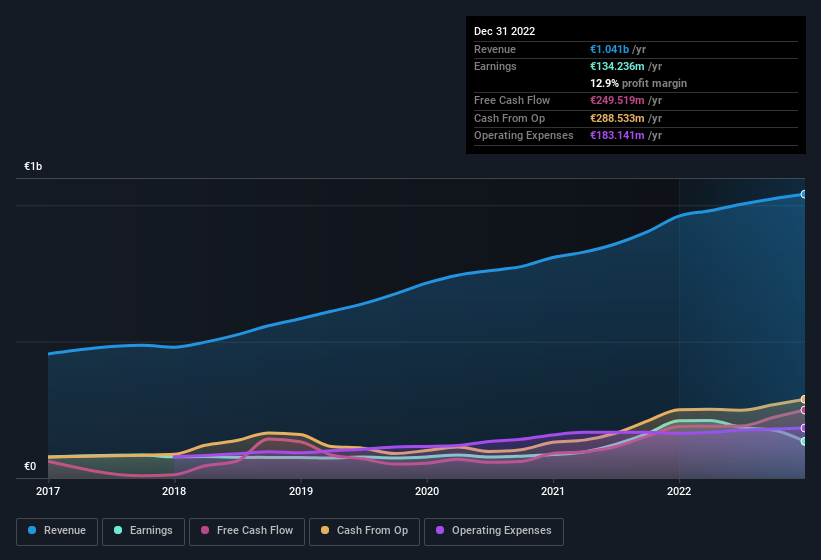The width and height of the screenshot is (821, 560).
Task: Click the Revenue data point at chart end
Action: [x=804, y=194]
